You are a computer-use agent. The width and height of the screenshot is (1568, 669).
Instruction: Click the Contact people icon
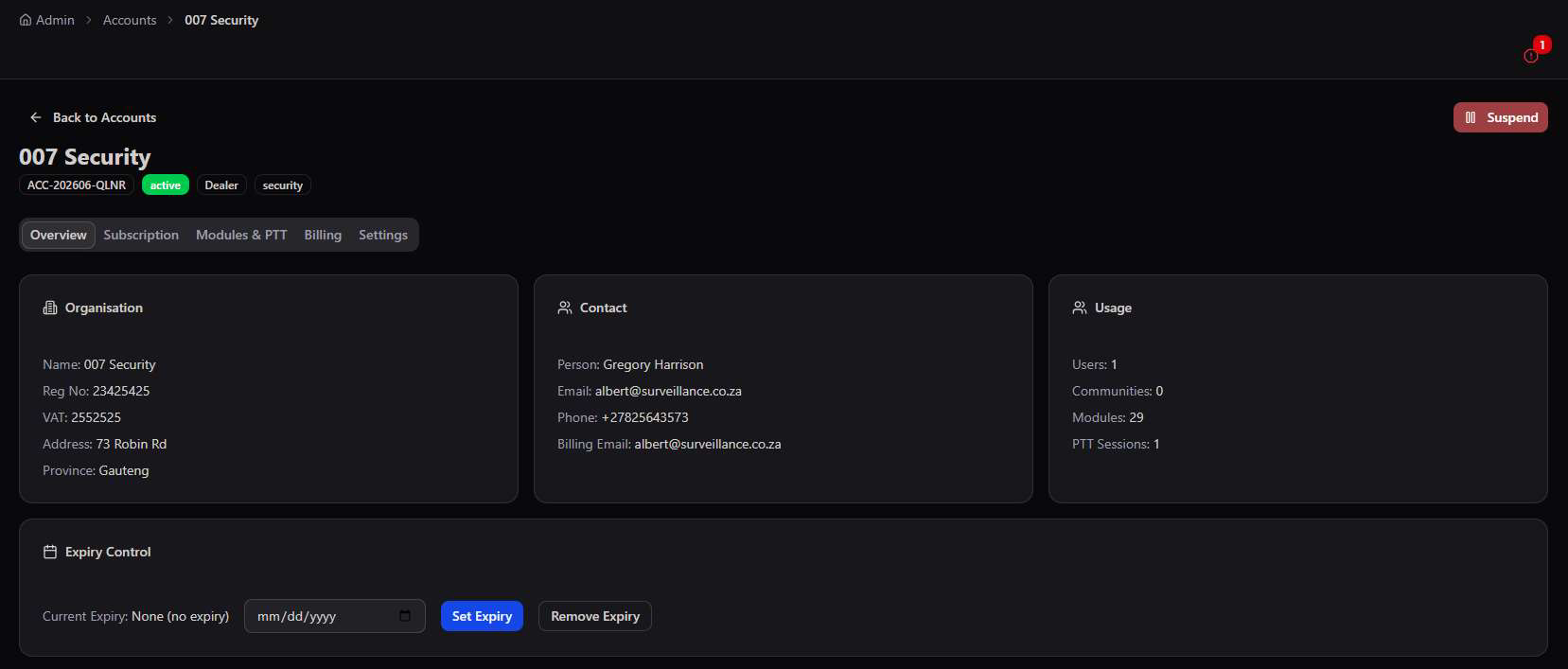point(565,308)
